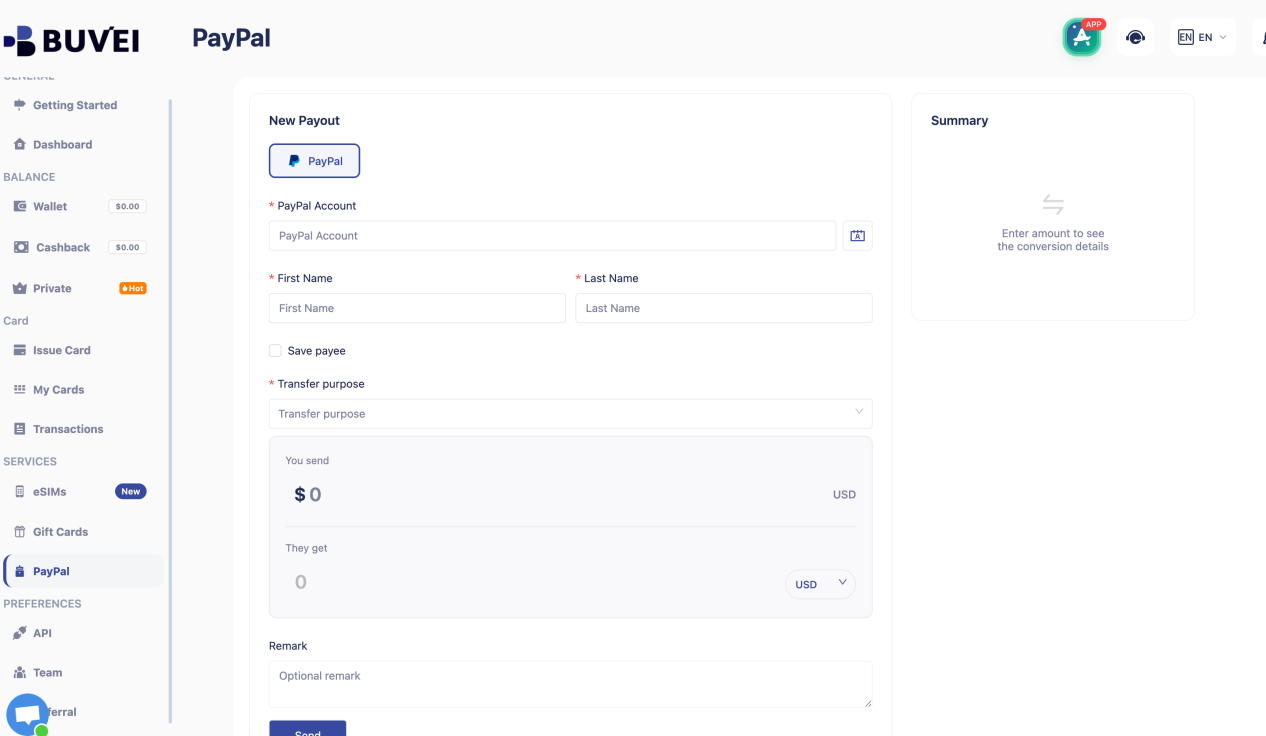Viewport: 1266px width, 736px height.
Task: Open the APP download icon
Action: pyautogui.click(x=1082, y=37)
